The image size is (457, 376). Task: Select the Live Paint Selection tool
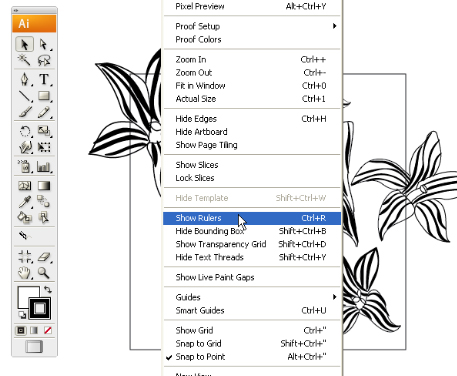coord(44,217)
